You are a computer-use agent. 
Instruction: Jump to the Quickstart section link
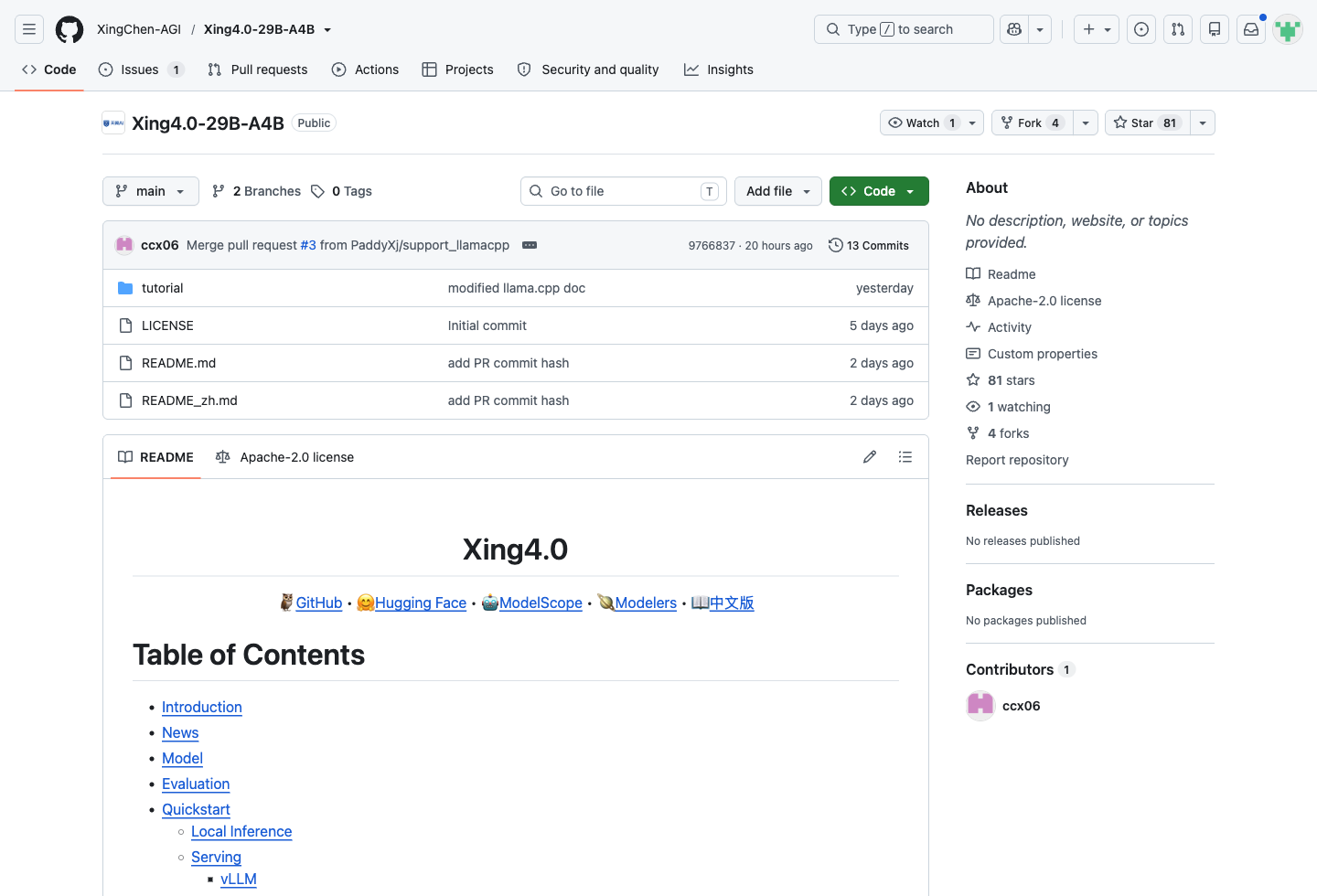pyautogui.click(x=196, y=809)
